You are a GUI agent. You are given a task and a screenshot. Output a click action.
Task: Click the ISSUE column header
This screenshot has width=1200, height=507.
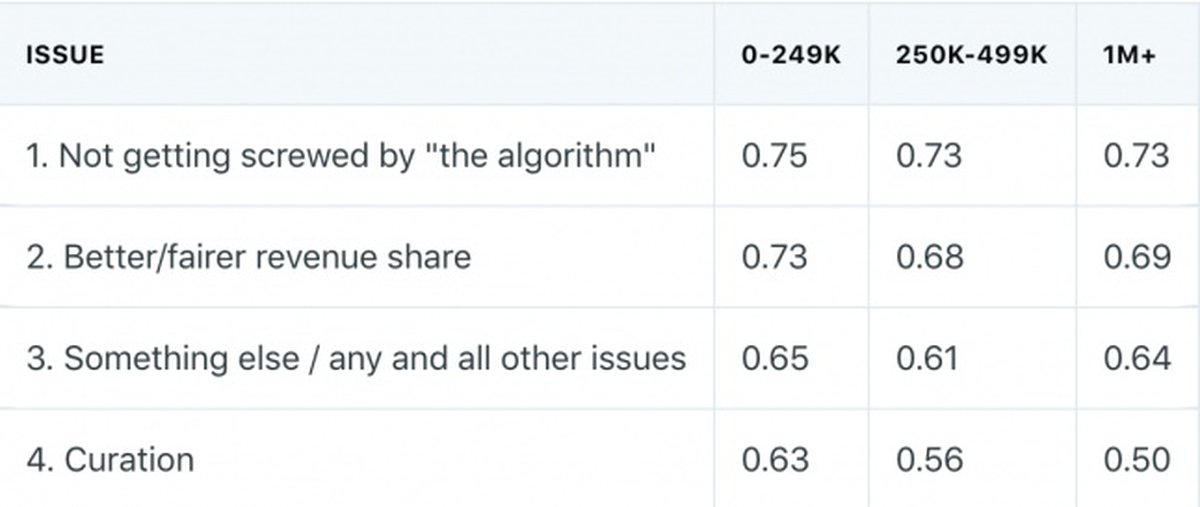[65, 56]
